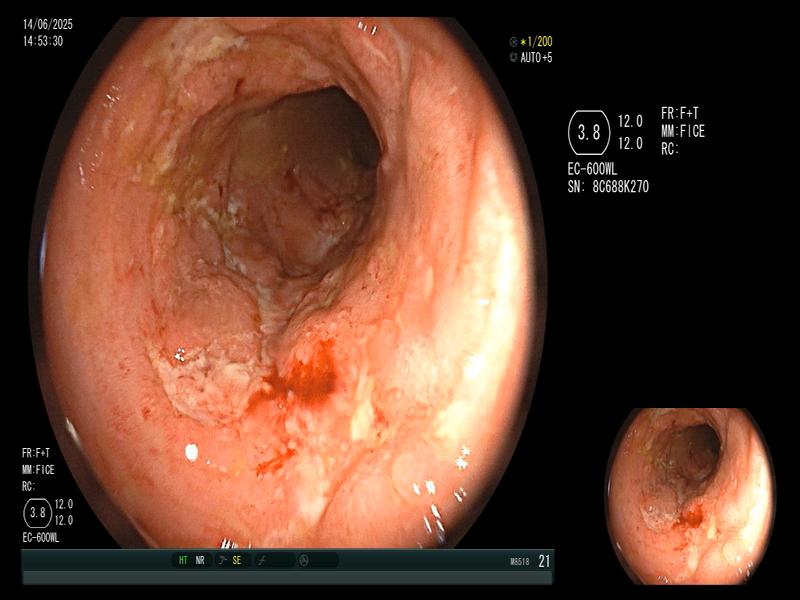Click the M8518 status bar text
Screen dimensions: 800x600
pos(520,562)
